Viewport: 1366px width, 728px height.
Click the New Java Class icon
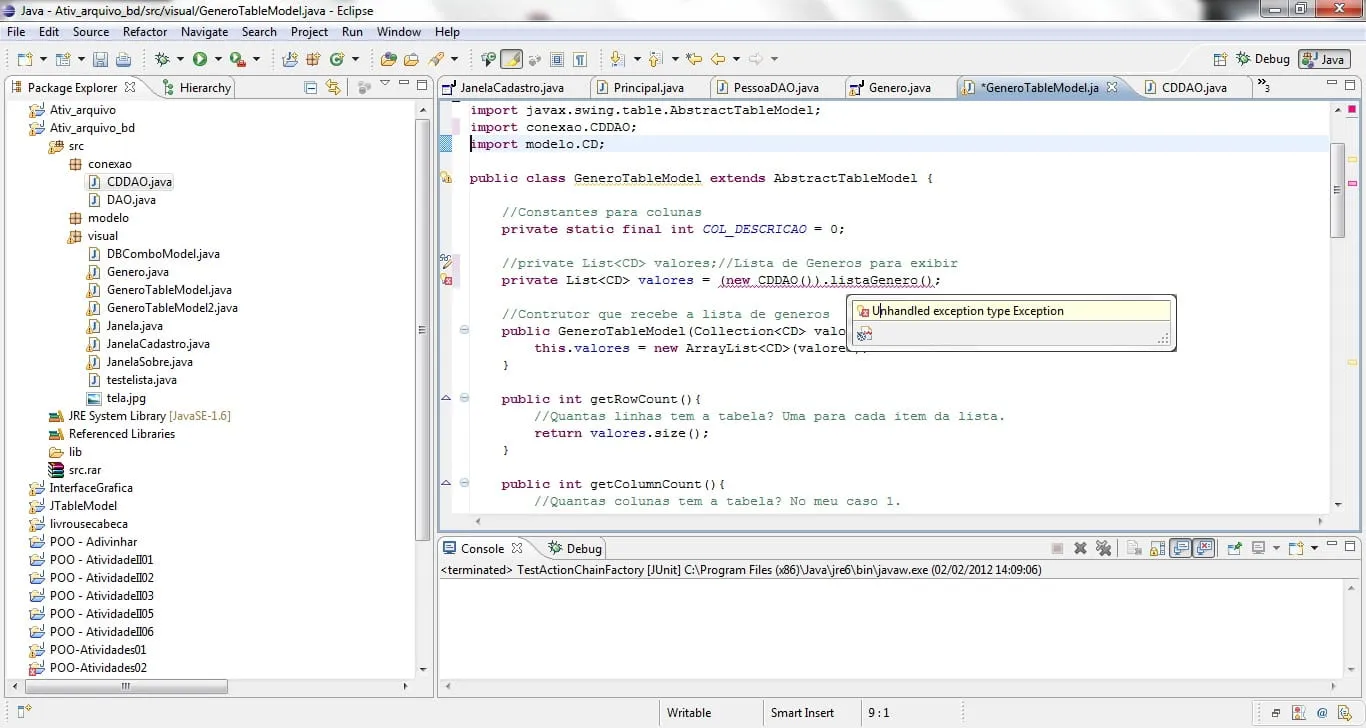[x=337, y=60]
